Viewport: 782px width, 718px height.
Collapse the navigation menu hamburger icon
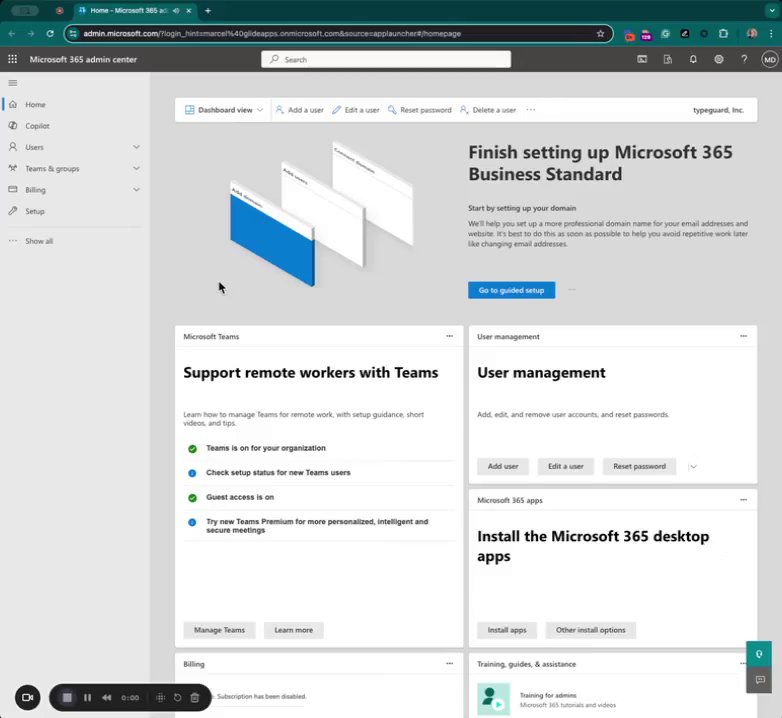tap(13, 83)
